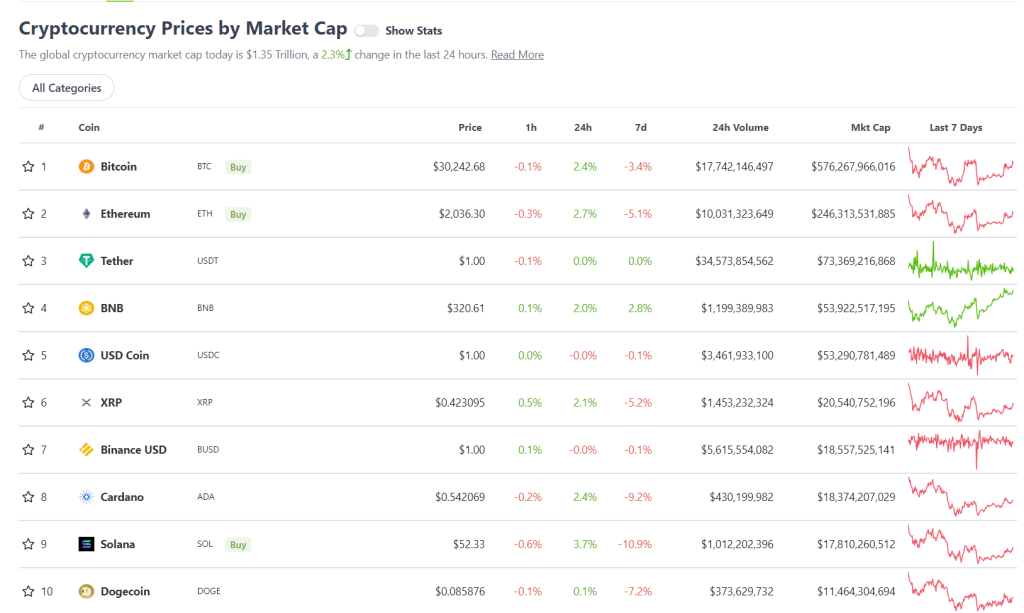The width and height of the screenshot is (1024, 613).
Task: Sort by the Mkt Cap column header
Action: point(871,127)
